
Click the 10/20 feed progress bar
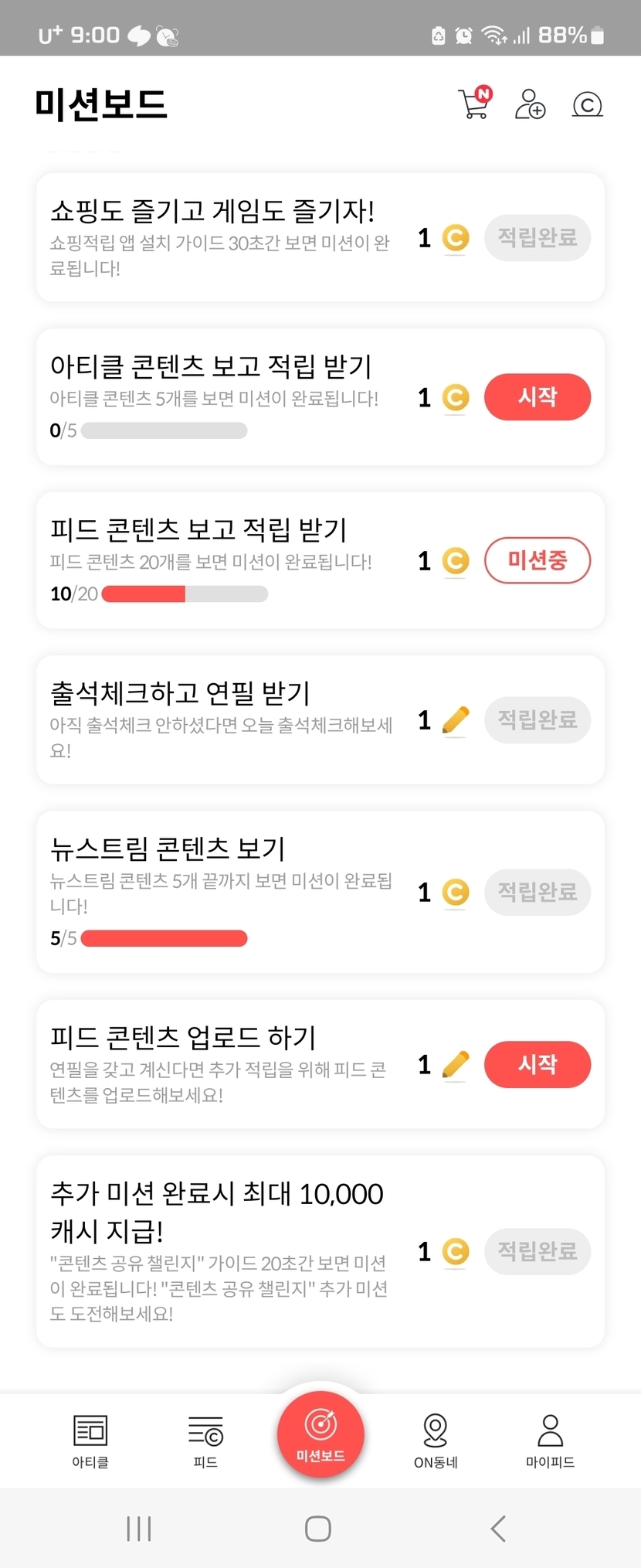coord(185,594)
